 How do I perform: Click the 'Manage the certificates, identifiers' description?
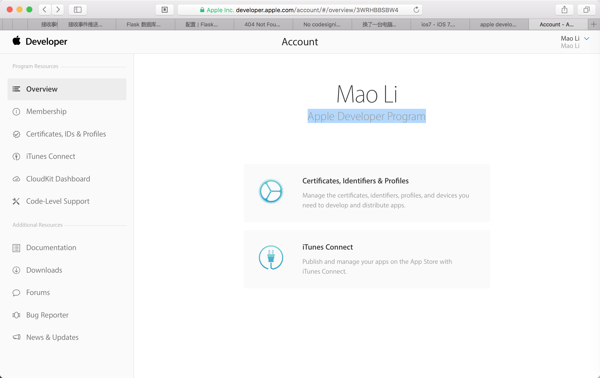[x=386, y=200]
